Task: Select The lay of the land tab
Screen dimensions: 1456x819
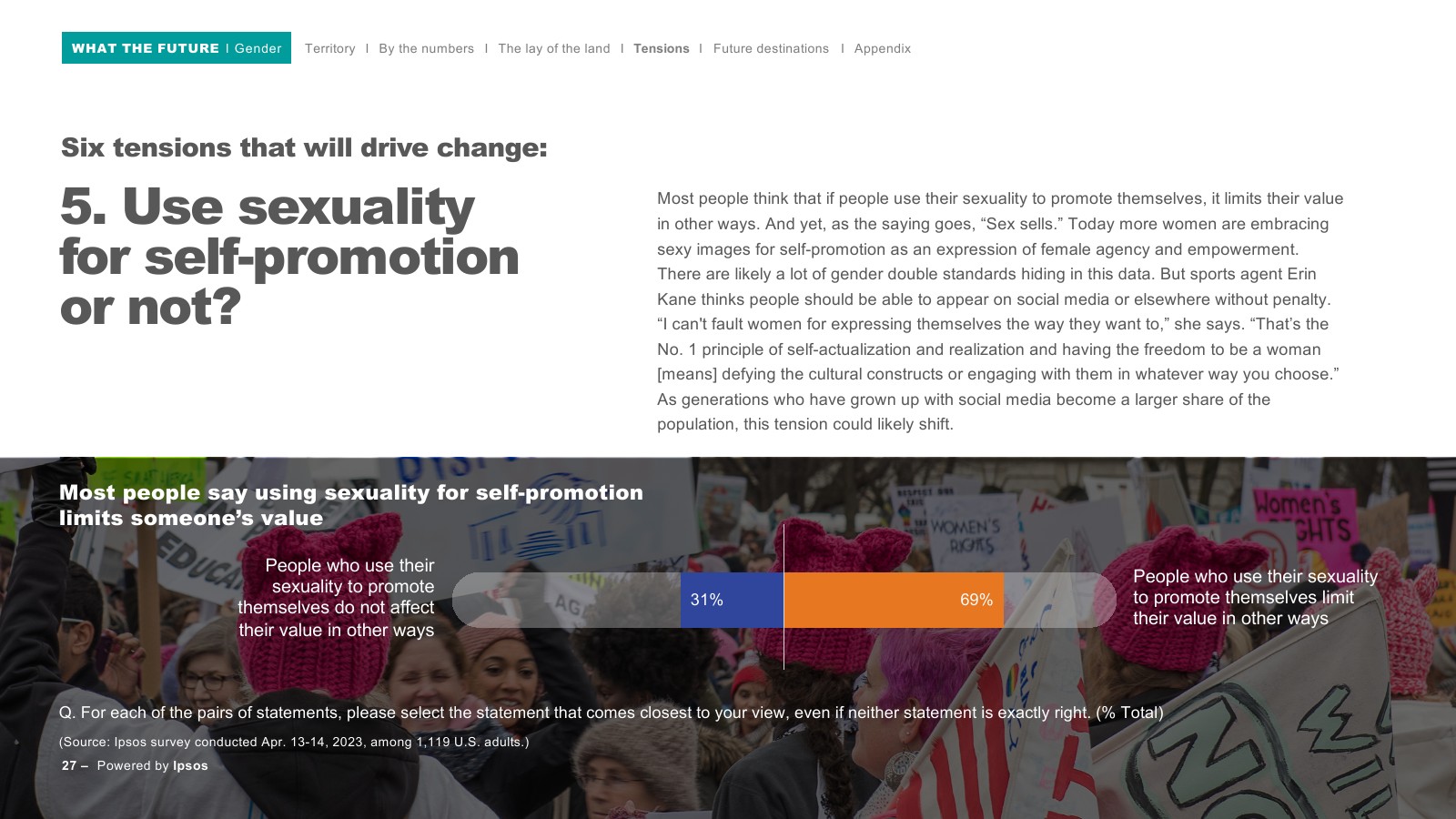Action: (x=553, y=48)
